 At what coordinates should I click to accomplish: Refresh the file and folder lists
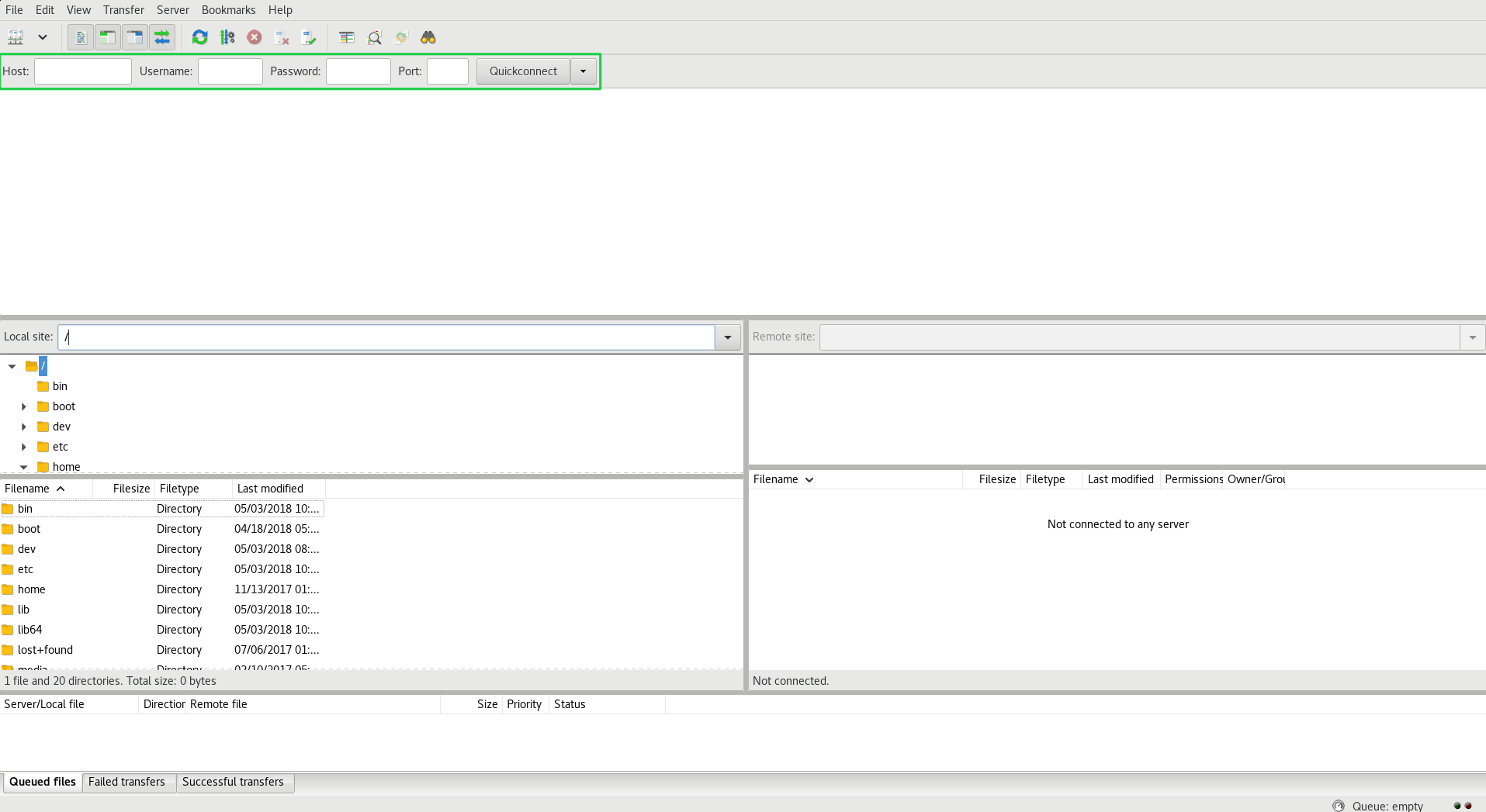click(x=199, y=37)
